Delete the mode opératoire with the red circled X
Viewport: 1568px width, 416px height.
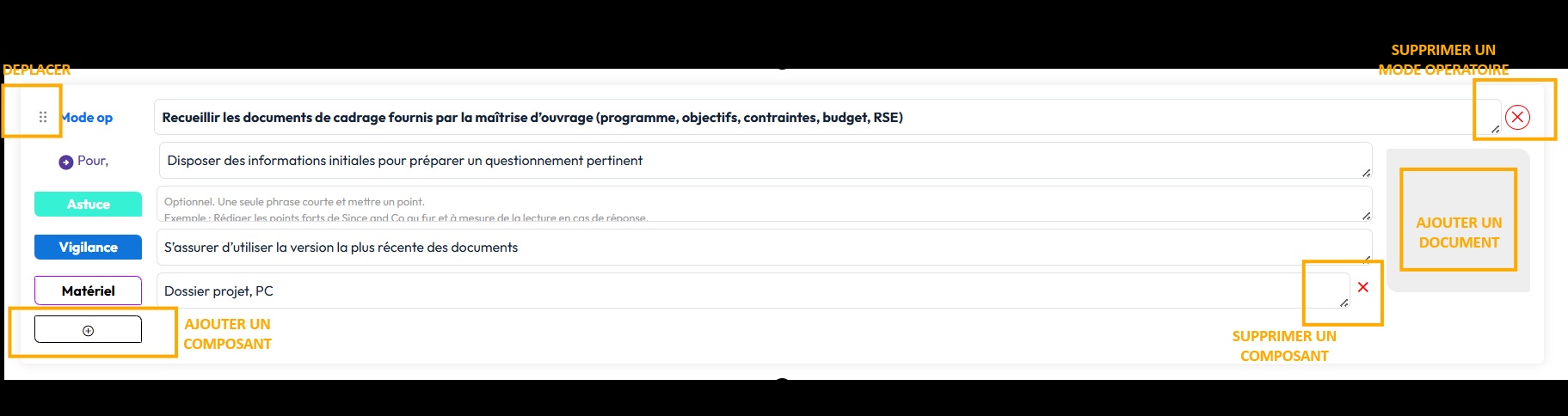click(1517, 117)
